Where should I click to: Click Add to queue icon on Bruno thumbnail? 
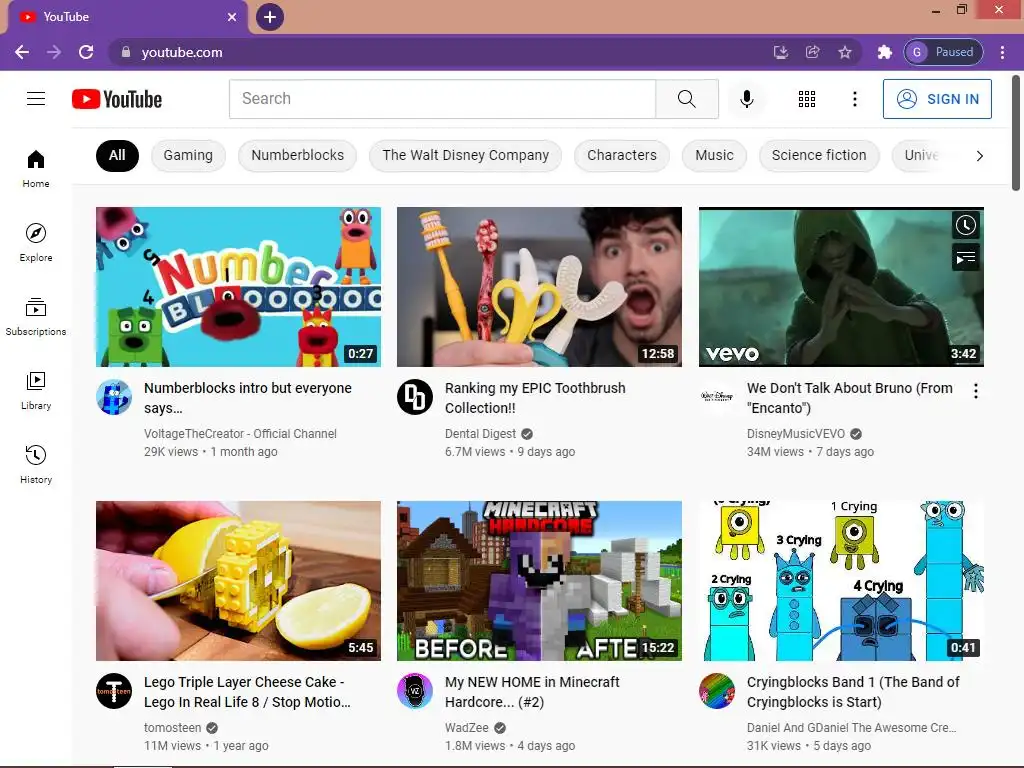pos(965,258)
